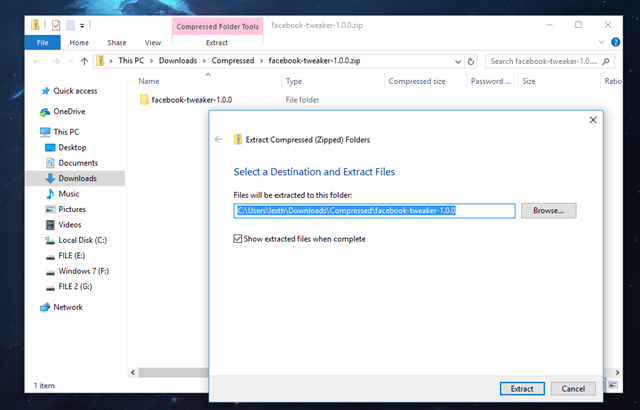Select the Music folder icon

[51, 194]
